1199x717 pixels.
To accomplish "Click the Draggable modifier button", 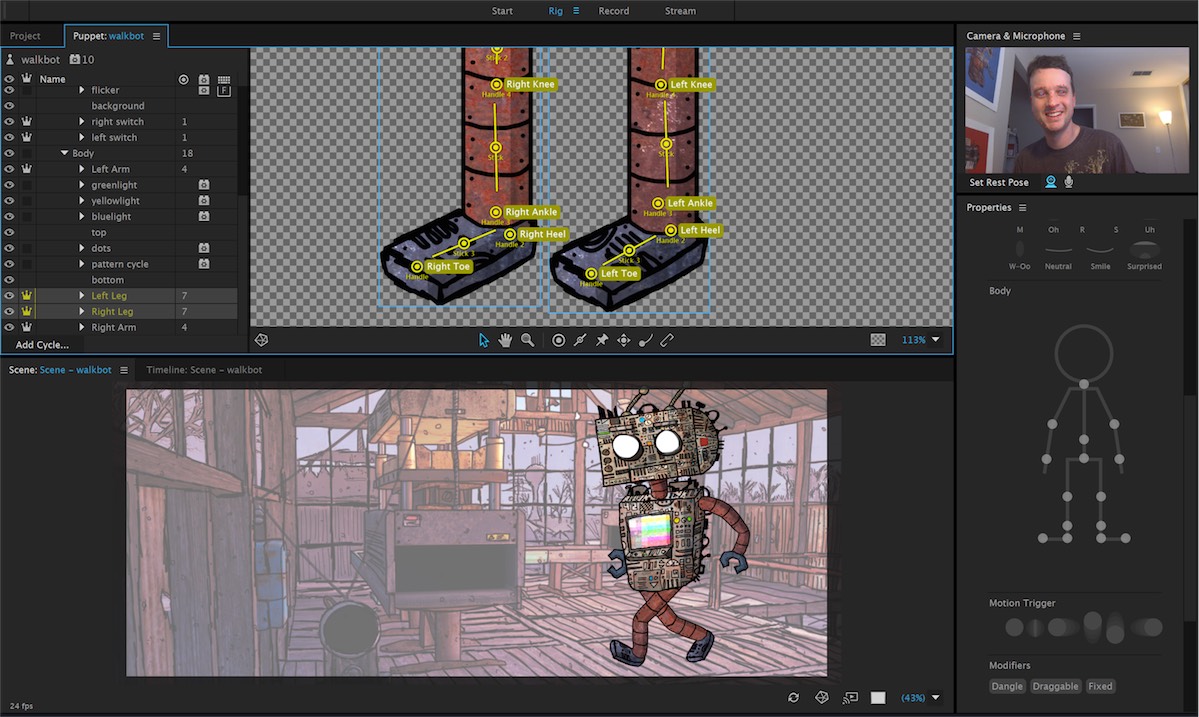I will (1055, 686).
